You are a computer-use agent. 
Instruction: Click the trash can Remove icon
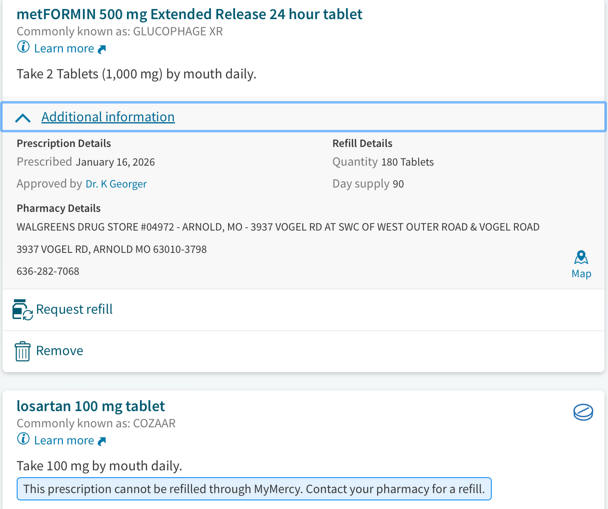(23, 351)
